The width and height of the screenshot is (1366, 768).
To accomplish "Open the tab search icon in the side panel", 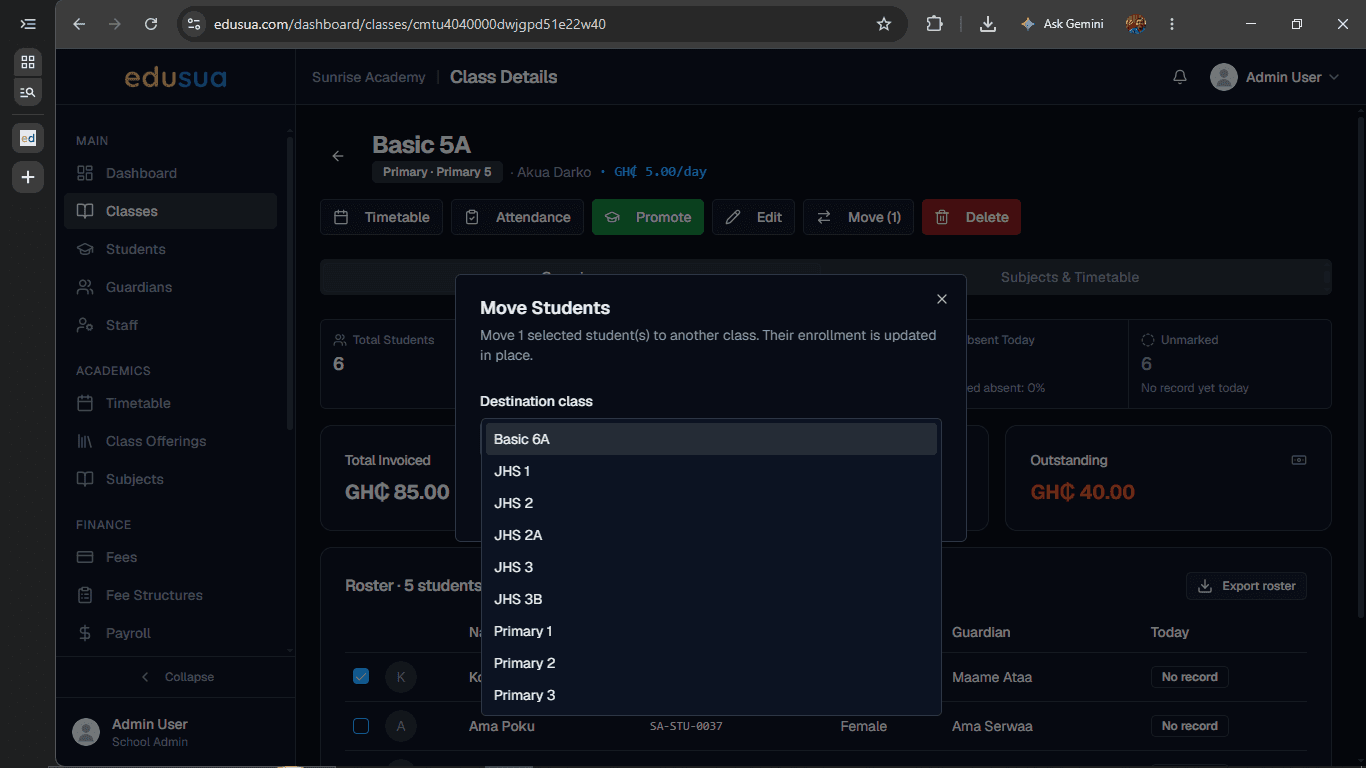I will point(28,92).
